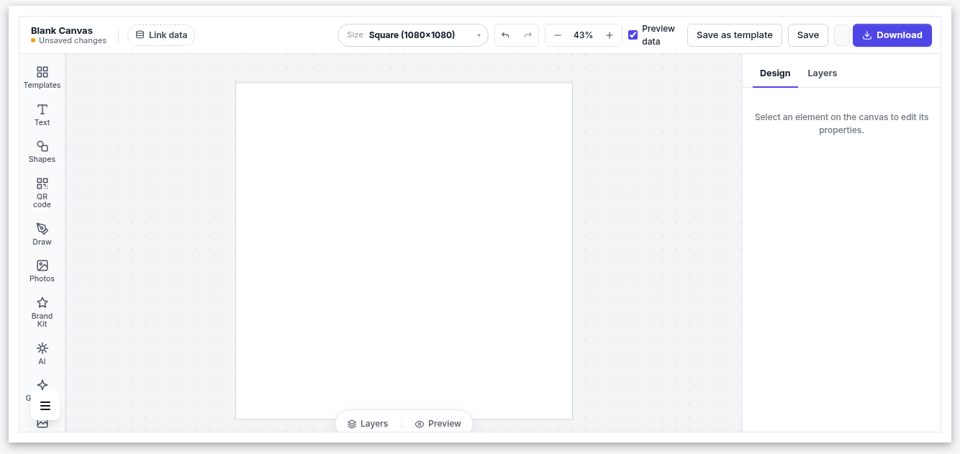The image size is (960, 454).
Task: Zoom in with the plus button
Action: pos(609,35)
